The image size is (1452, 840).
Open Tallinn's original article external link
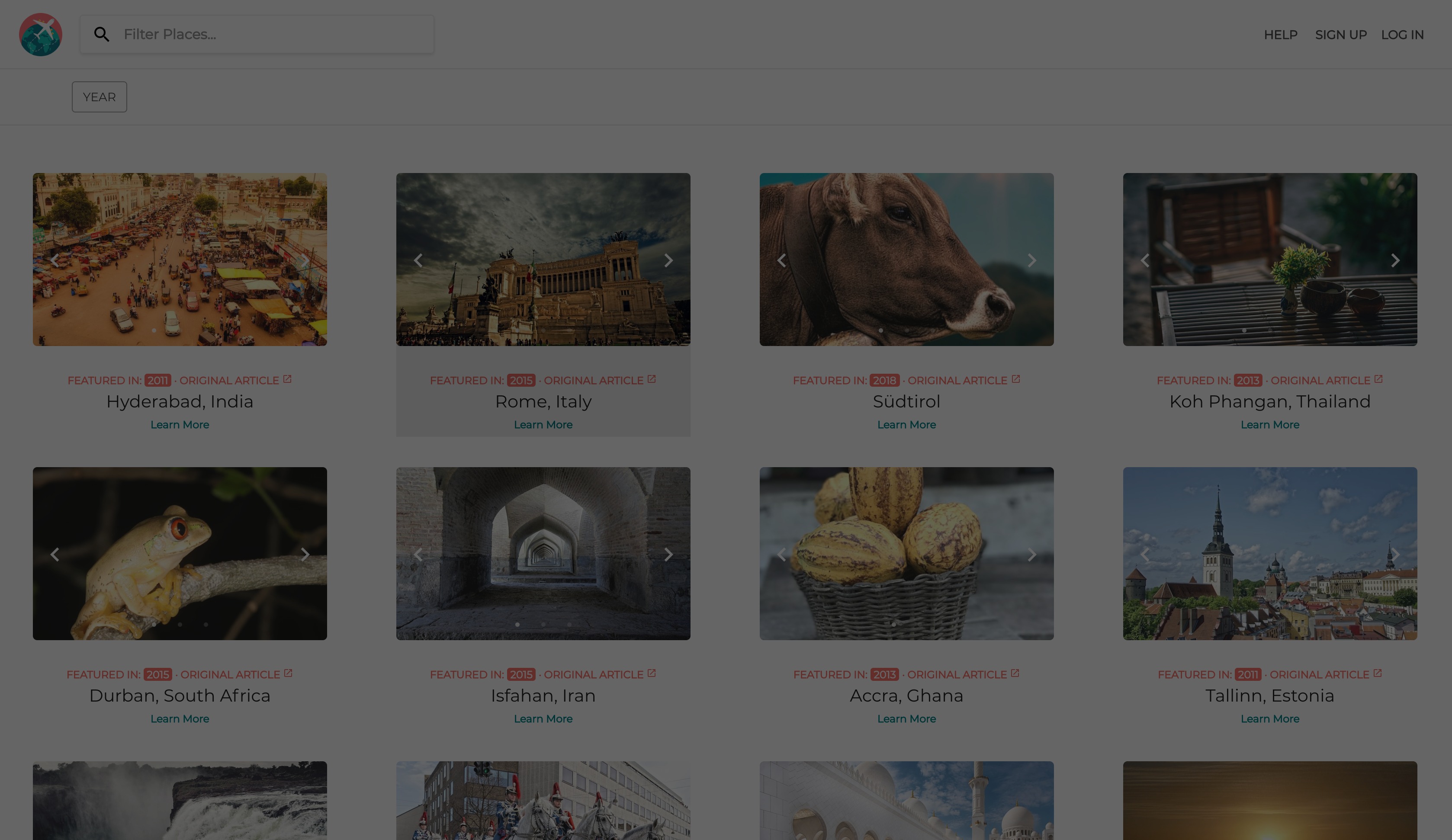1326,674
